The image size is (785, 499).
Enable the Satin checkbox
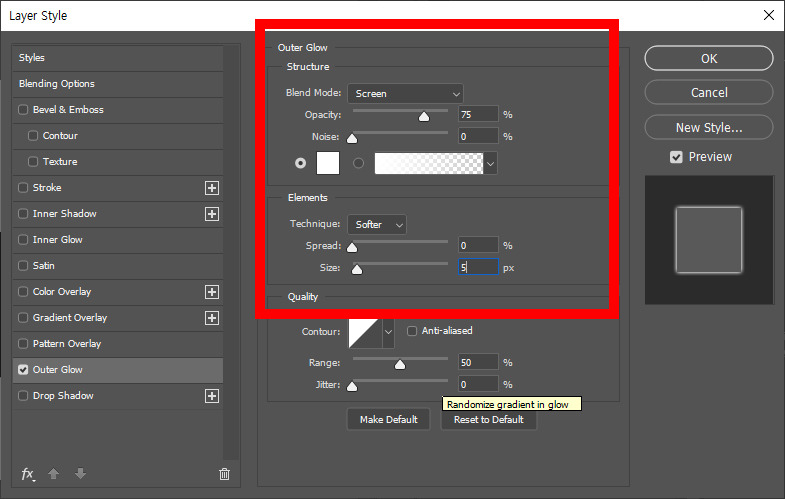(23, 266)
